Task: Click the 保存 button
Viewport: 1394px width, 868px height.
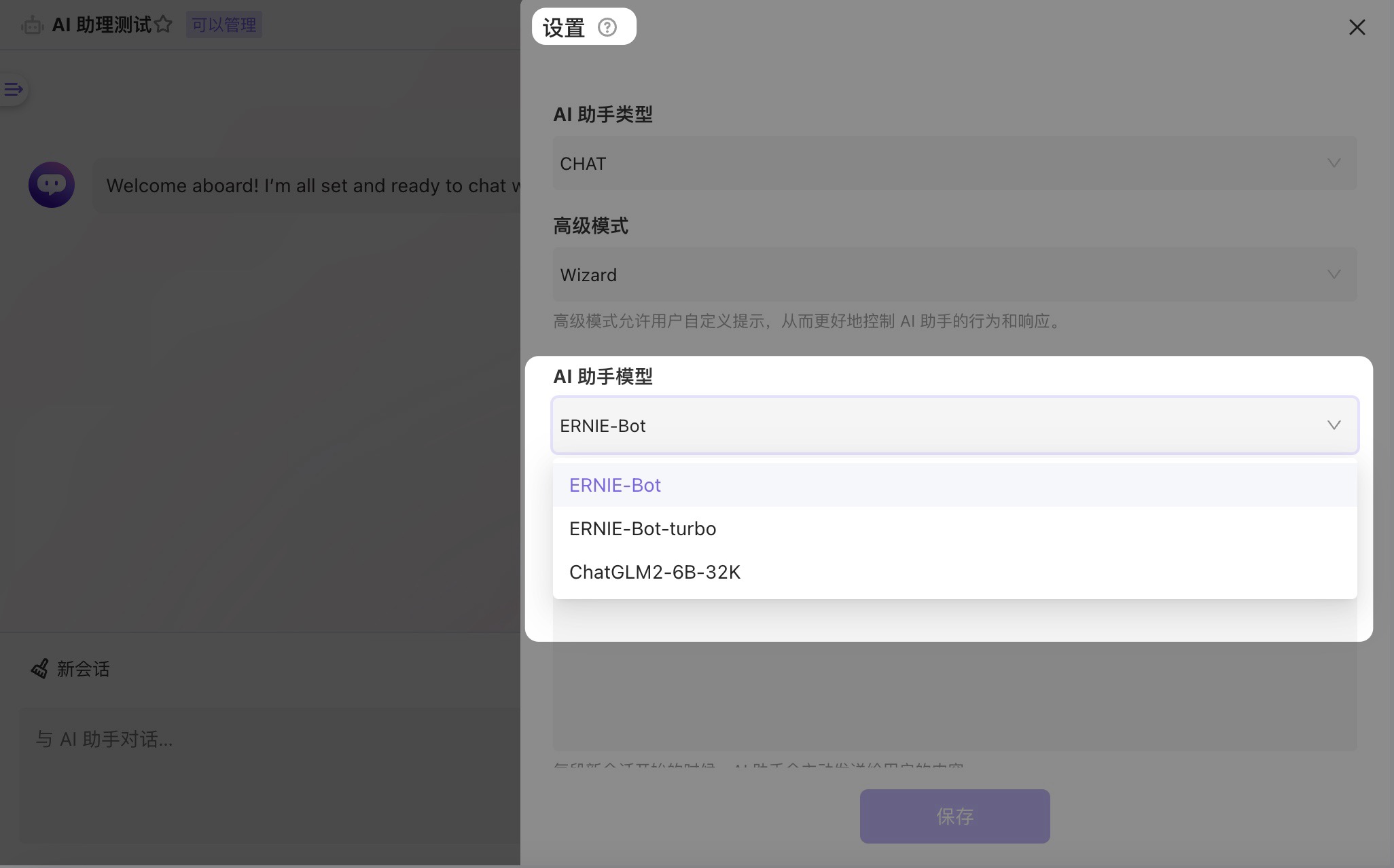Action: point(954,816)
